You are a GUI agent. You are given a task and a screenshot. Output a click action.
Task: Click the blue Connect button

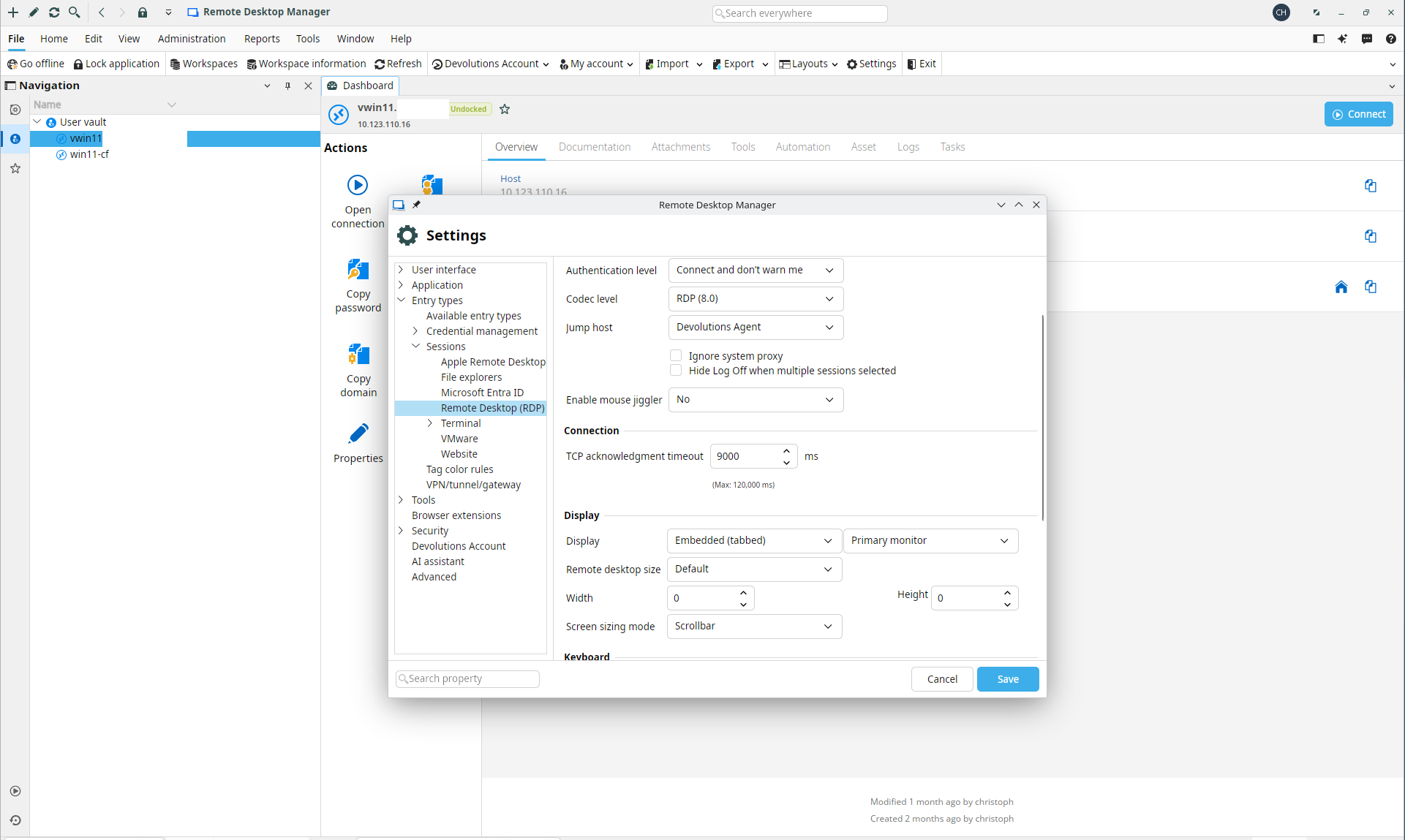click(x=1358, y=114)
